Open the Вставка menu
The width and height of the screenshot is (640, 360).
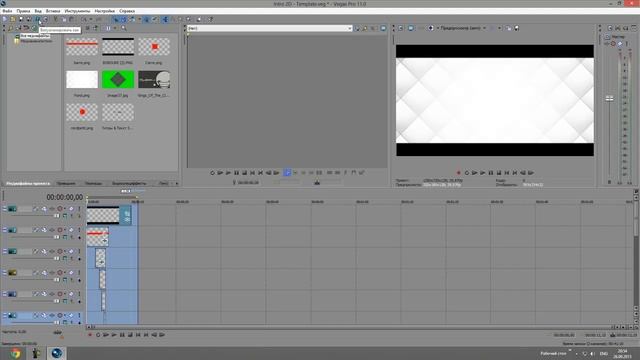pos(53,11)
